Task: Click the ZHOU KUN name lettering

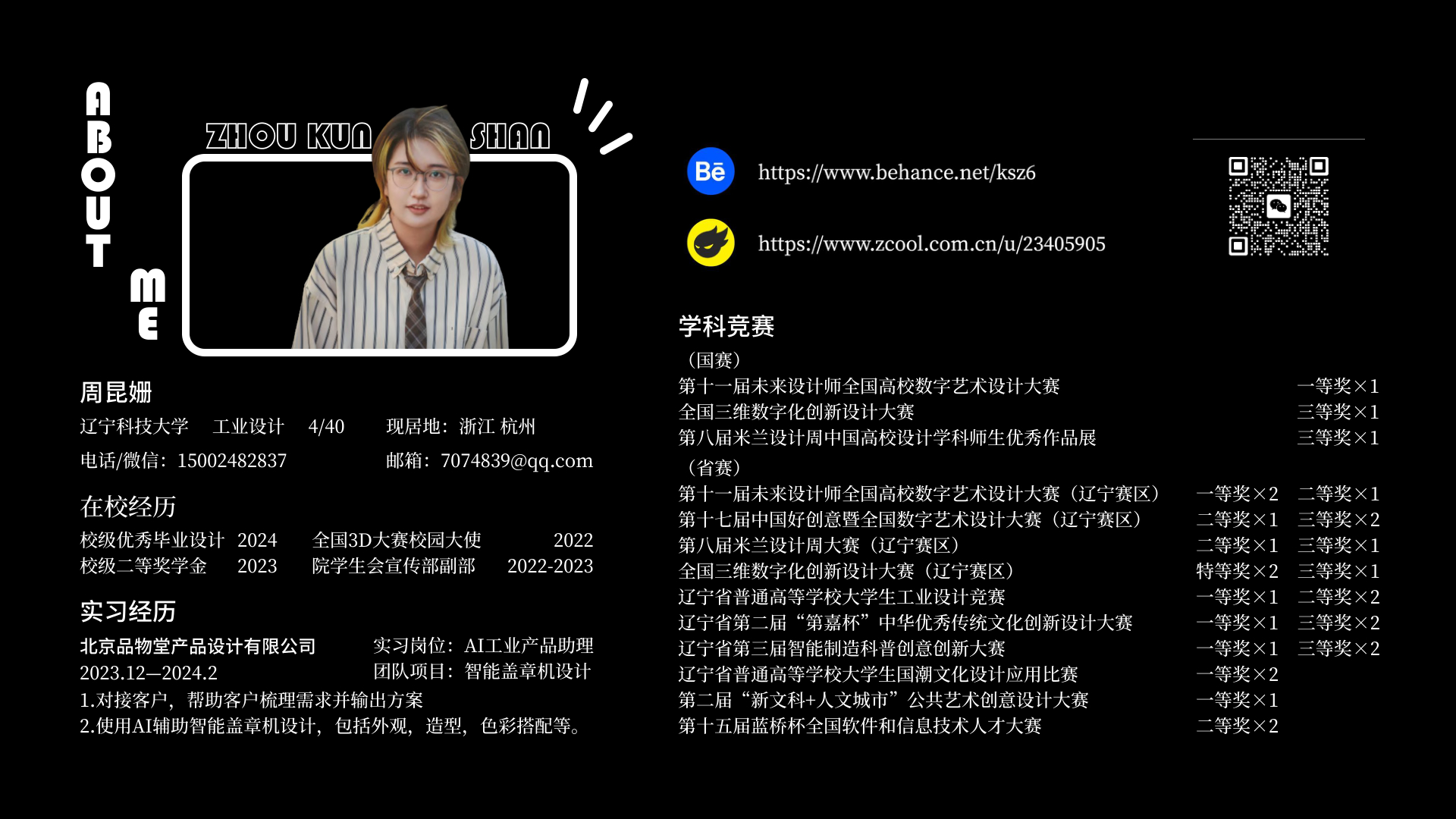Action: tap(288, 136)
